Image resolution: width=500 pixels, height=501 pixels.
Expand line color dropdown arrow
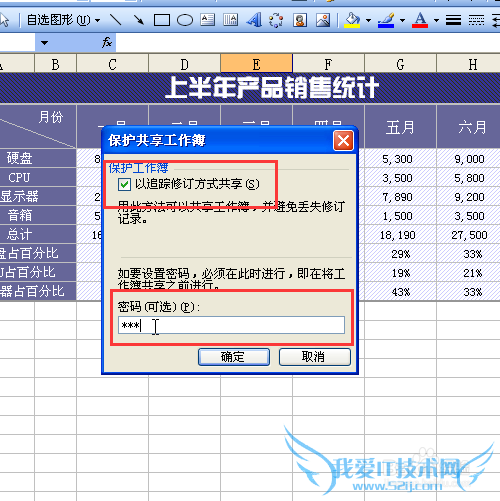[402, 21]
